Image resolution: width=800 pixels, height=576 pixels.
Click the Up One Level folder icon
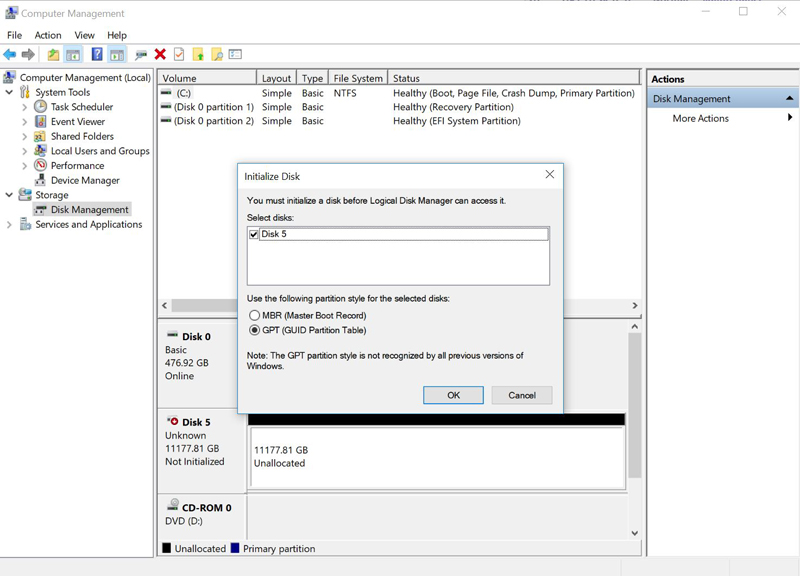tap(53, 55)
